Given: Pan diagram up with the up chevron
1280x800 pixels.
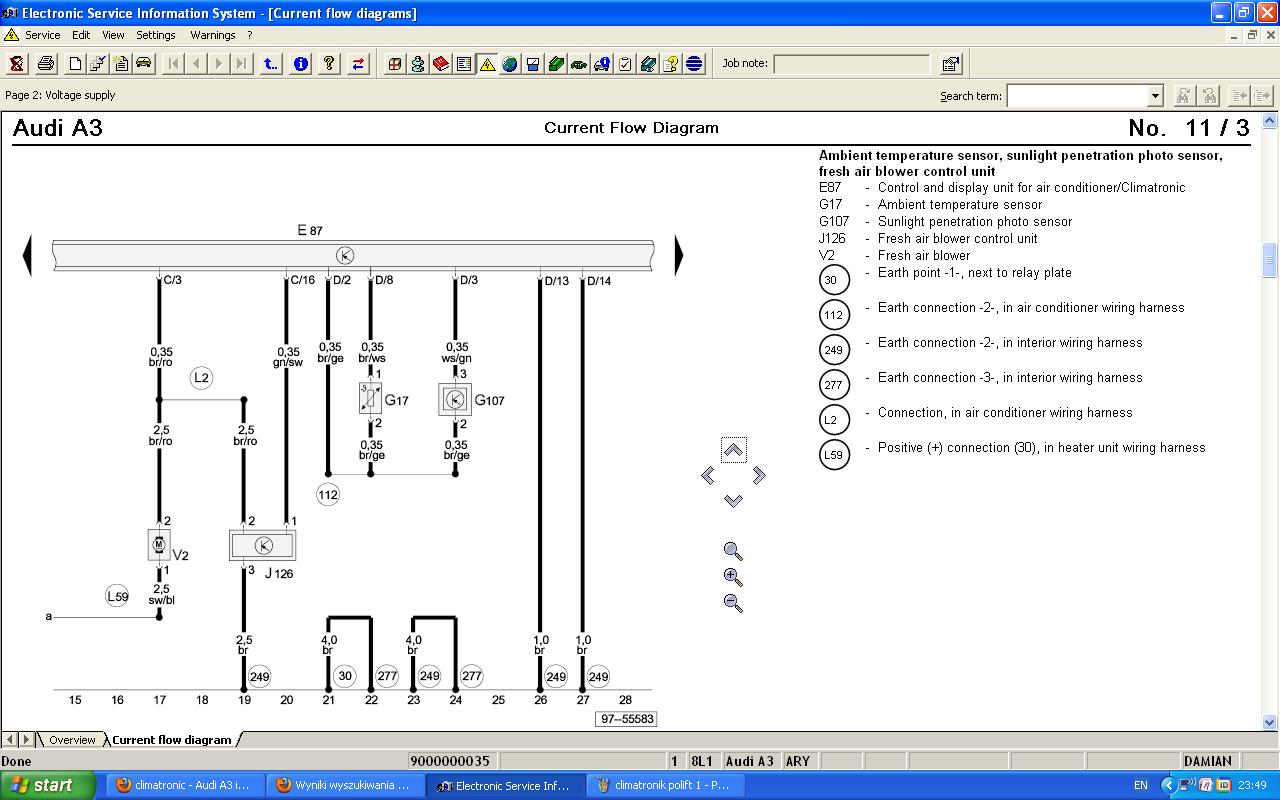Looking at the screenshot, I should click(x=733, y=450).
